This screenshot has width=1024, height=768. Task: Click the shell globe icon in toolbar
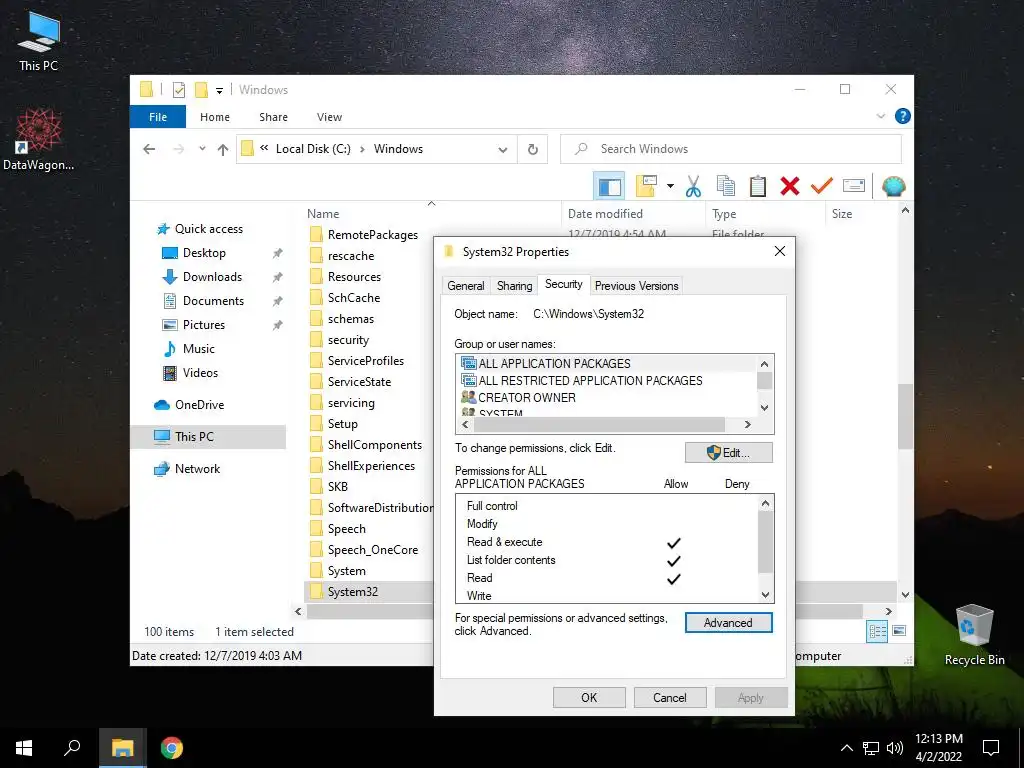pos(893,187)
